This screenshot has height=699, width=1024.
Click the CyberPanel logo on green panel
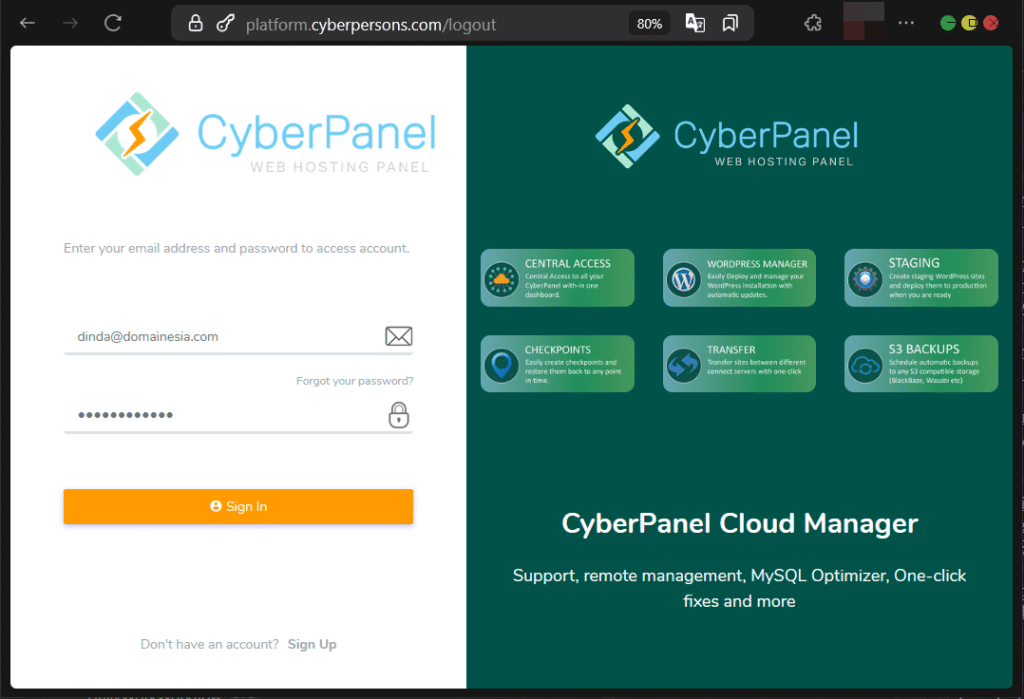coord(726,137)
